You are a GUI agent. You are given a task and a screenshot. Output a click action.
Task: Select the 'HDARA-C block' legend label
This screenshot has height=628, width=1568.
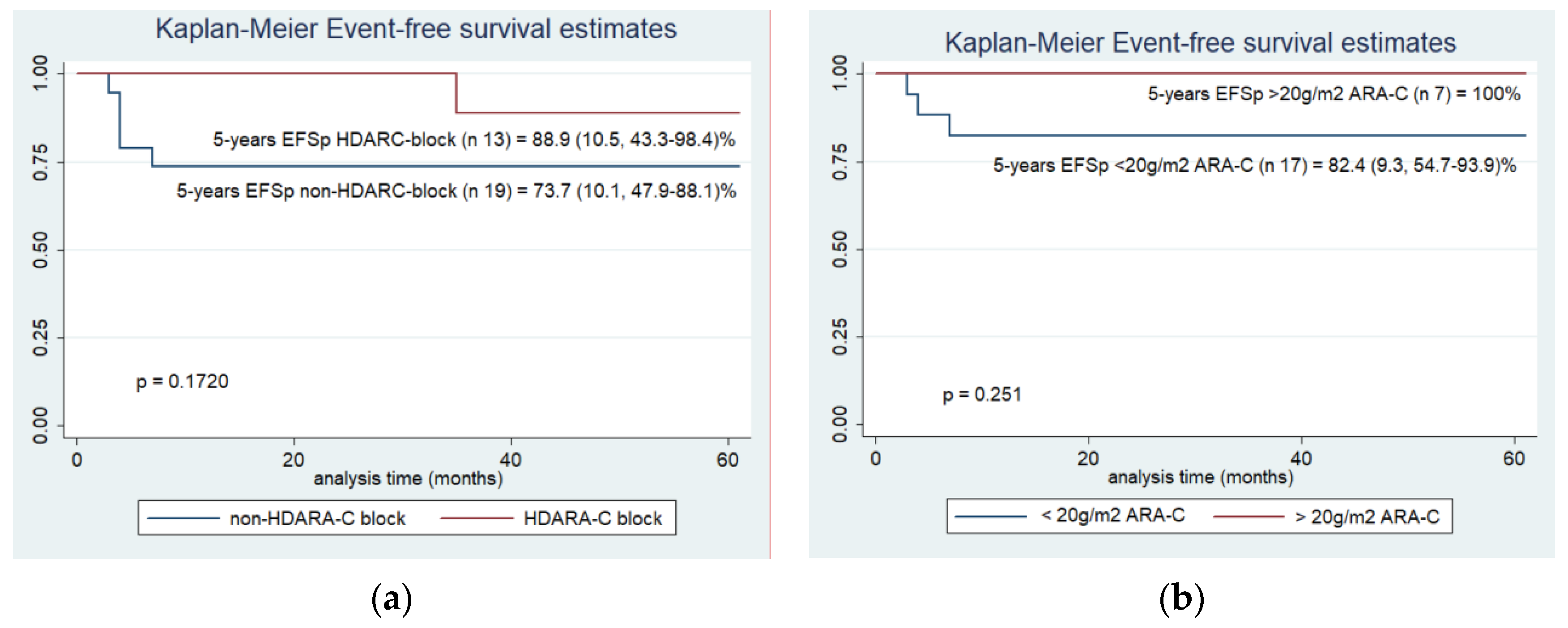click(592, 518)
